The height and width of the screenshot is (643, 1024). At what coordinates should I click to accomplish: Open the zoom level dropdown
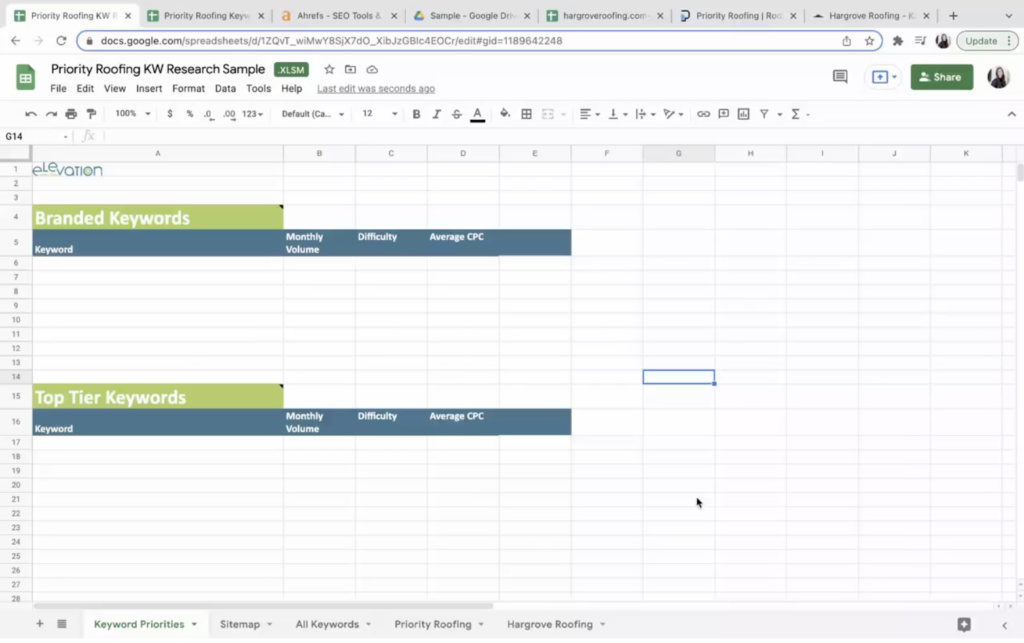coord(132,114)
